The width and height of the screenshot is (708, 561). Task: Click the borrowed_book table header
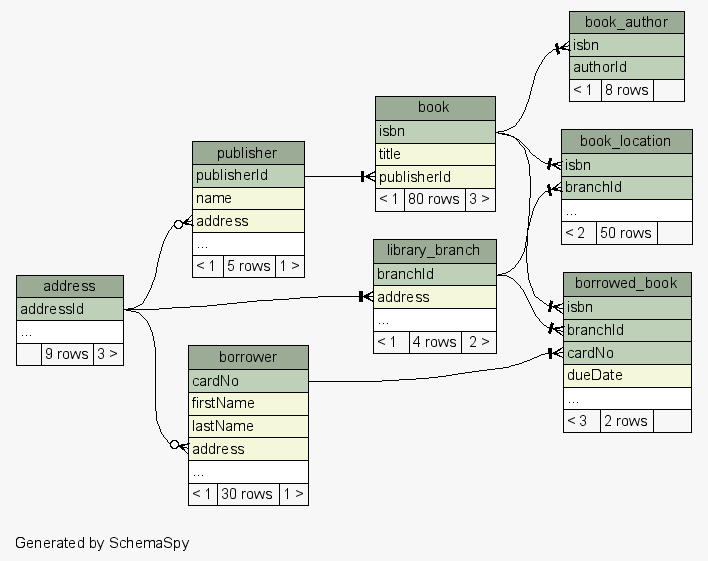626,283
